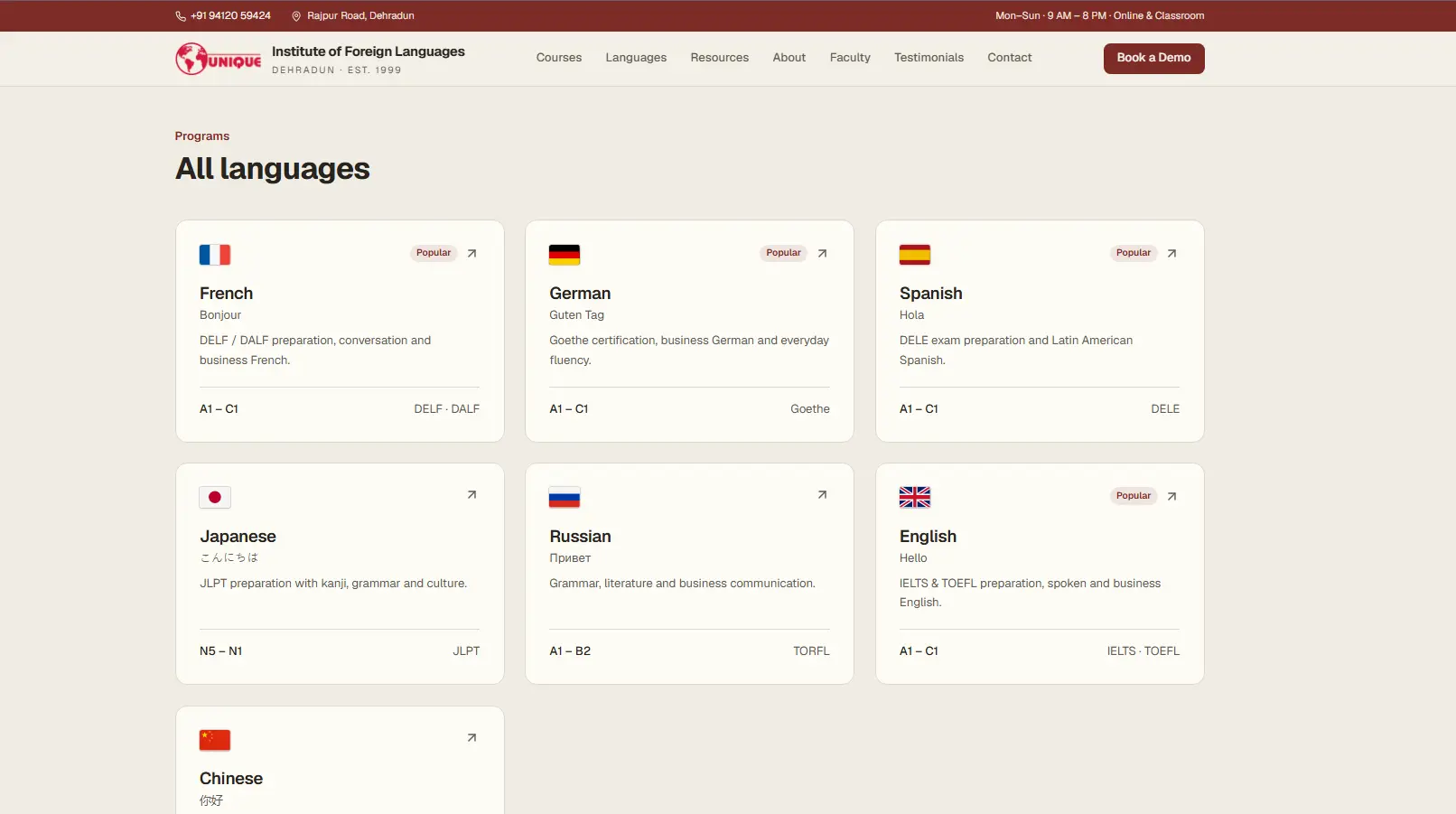
Task: Open the English course heading
Action: 928,537
